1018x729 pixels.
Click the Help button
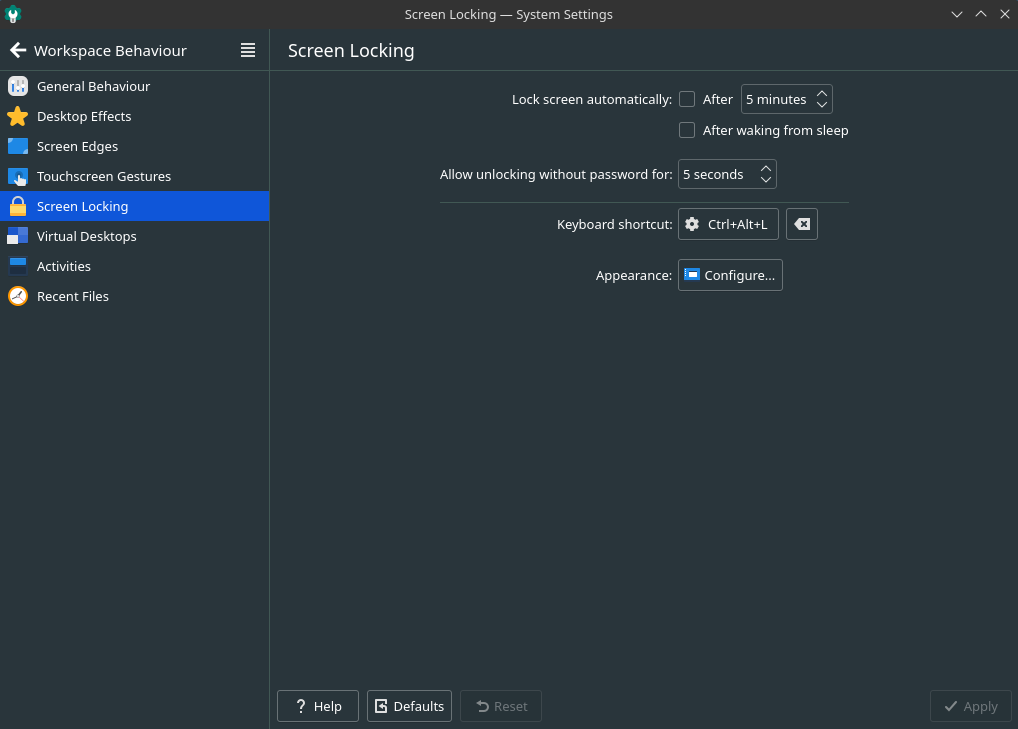[317, 706]
